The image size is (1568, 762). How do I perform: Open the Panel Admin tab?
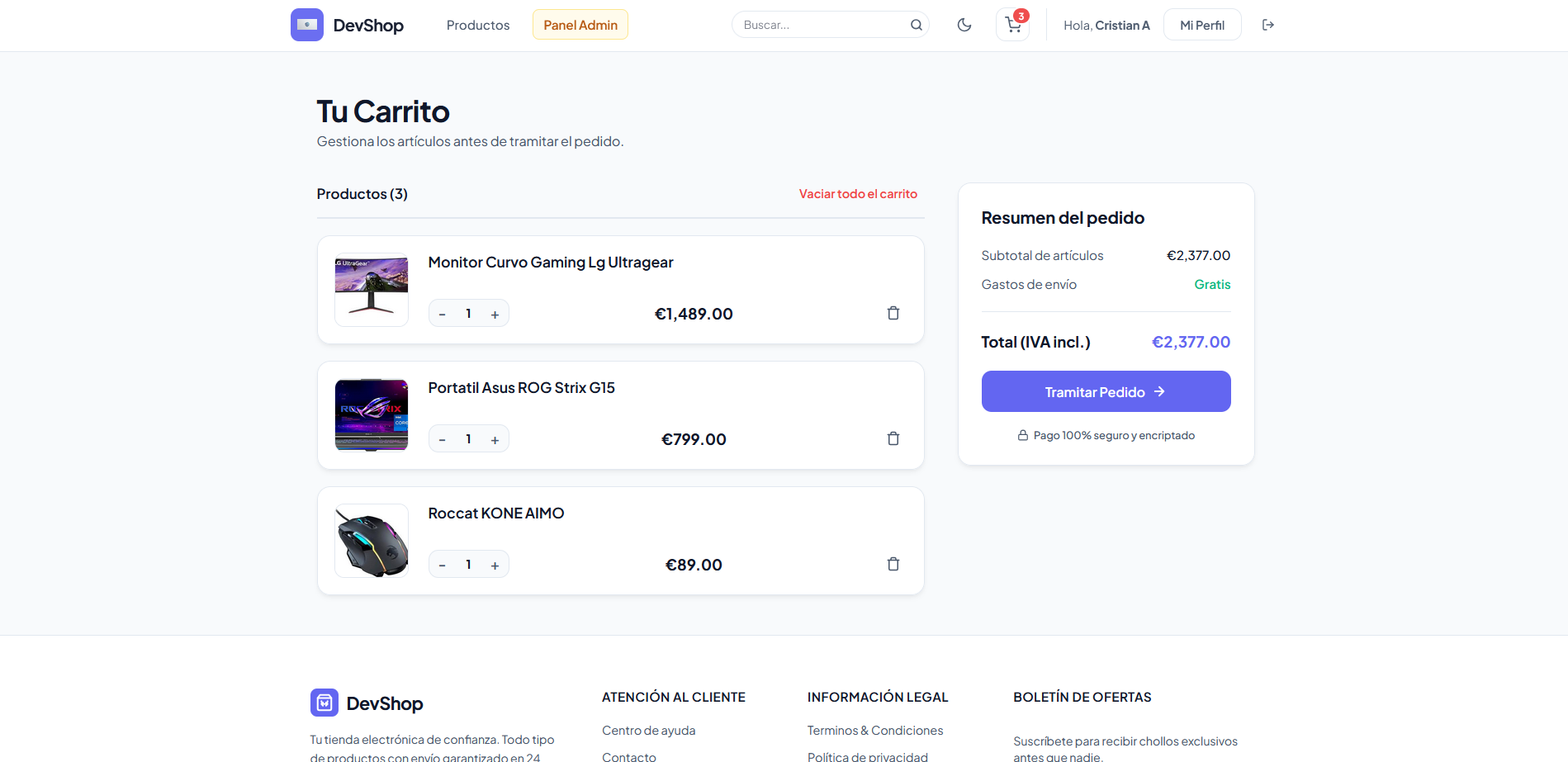pos(580,25)
